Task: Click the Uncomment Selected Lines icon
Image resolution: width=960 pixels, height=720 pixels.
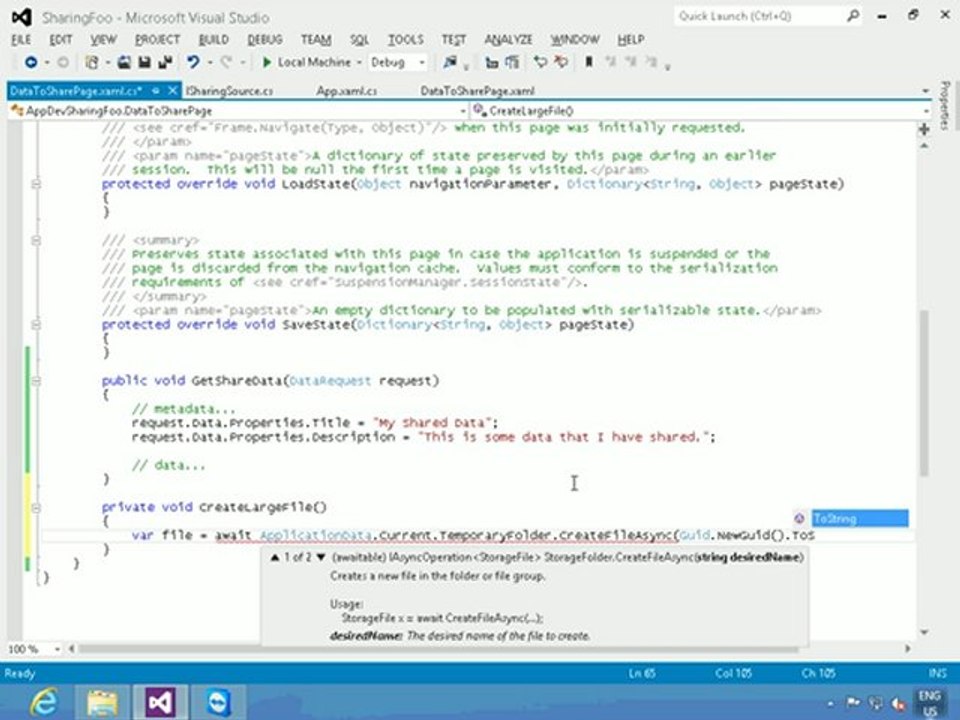Action: 512,62
